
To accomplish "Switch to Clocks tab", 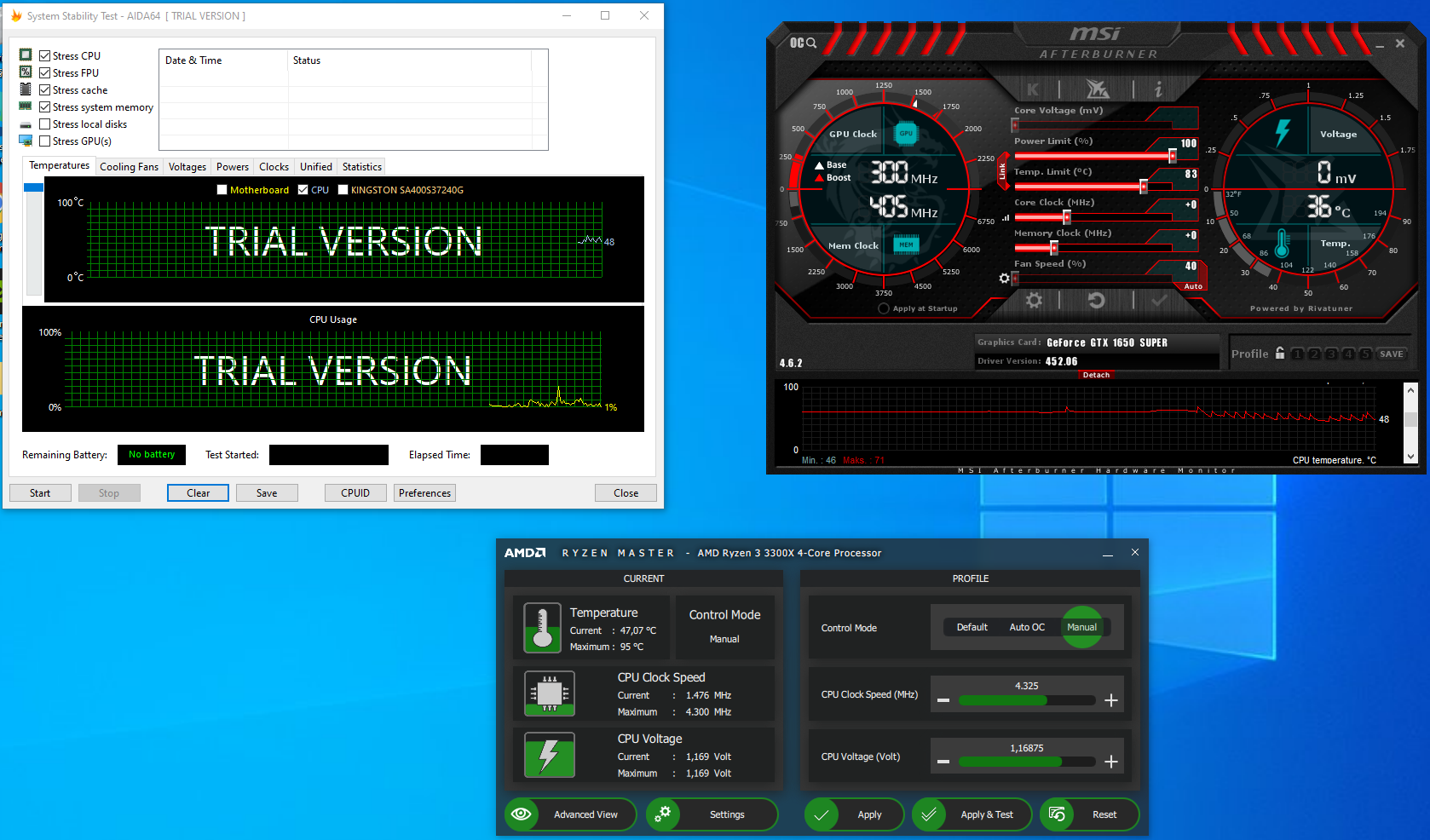I will pyautogui.click(x=274, y=167).
